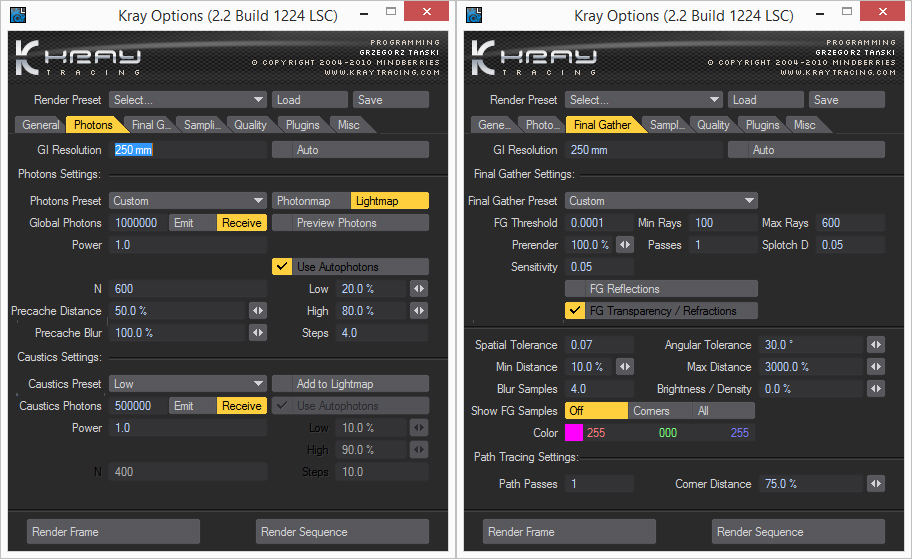Click the magenta FG samples color swatch

tap(574, 433)
